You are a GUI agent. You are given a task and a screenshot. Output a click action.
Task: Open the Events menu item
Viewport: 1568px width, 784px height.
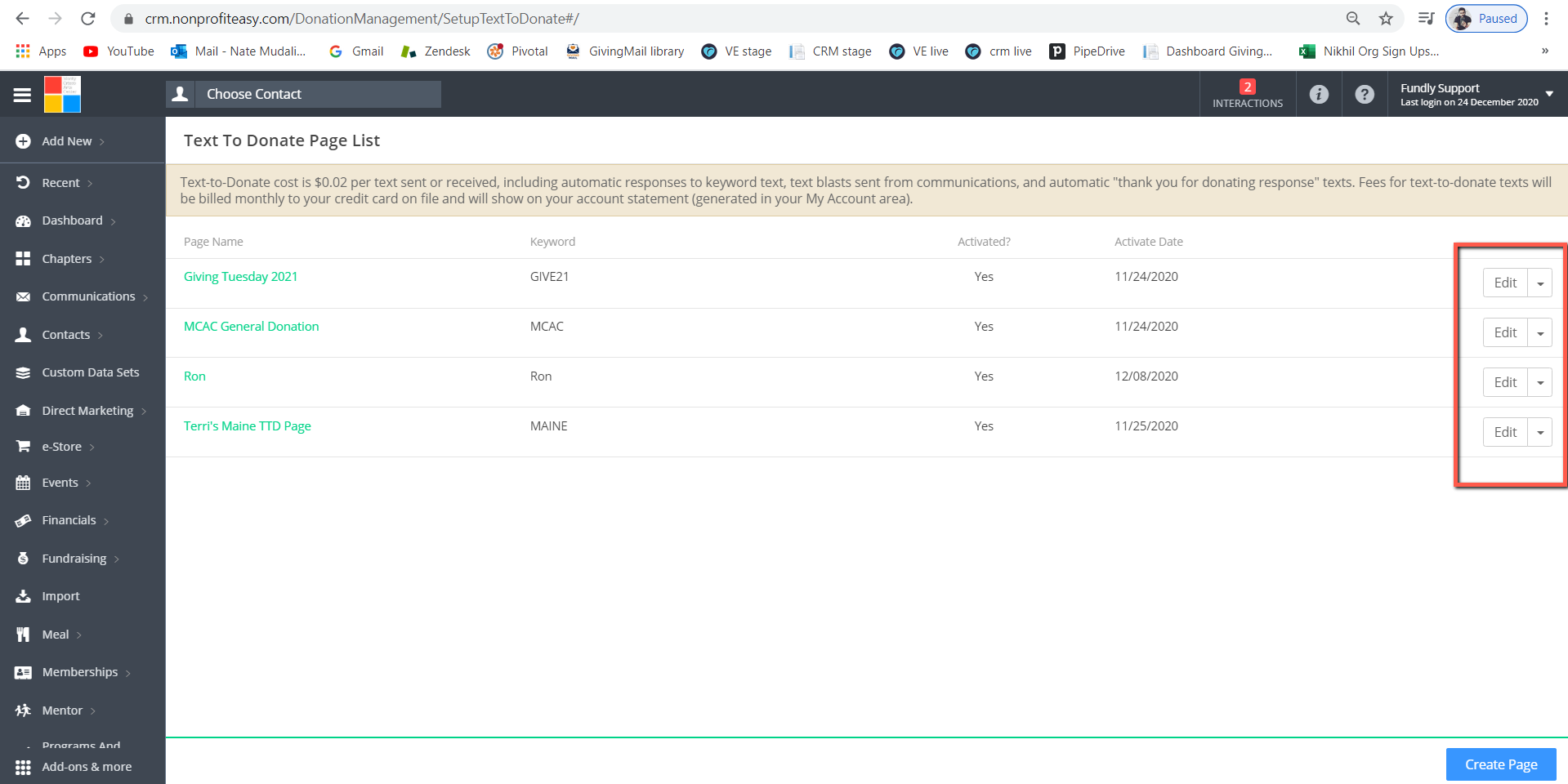[x=60, y=483]
